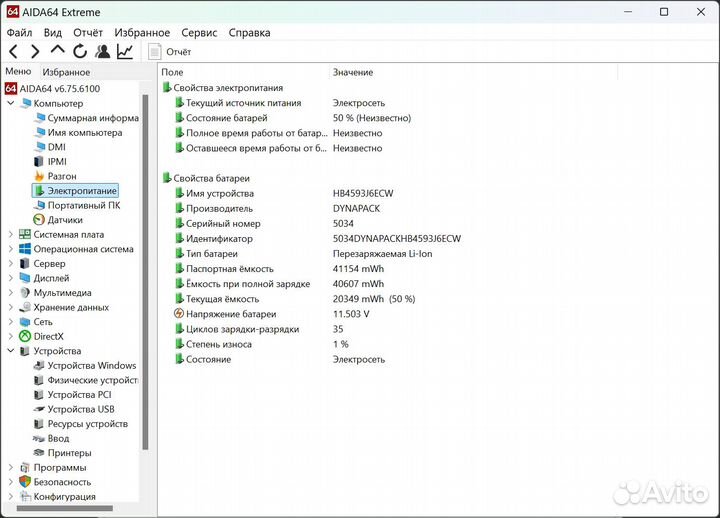The image size is (720, 518).
Task: Select Устройства USB tree item
Action: click(x=74, y=409)
